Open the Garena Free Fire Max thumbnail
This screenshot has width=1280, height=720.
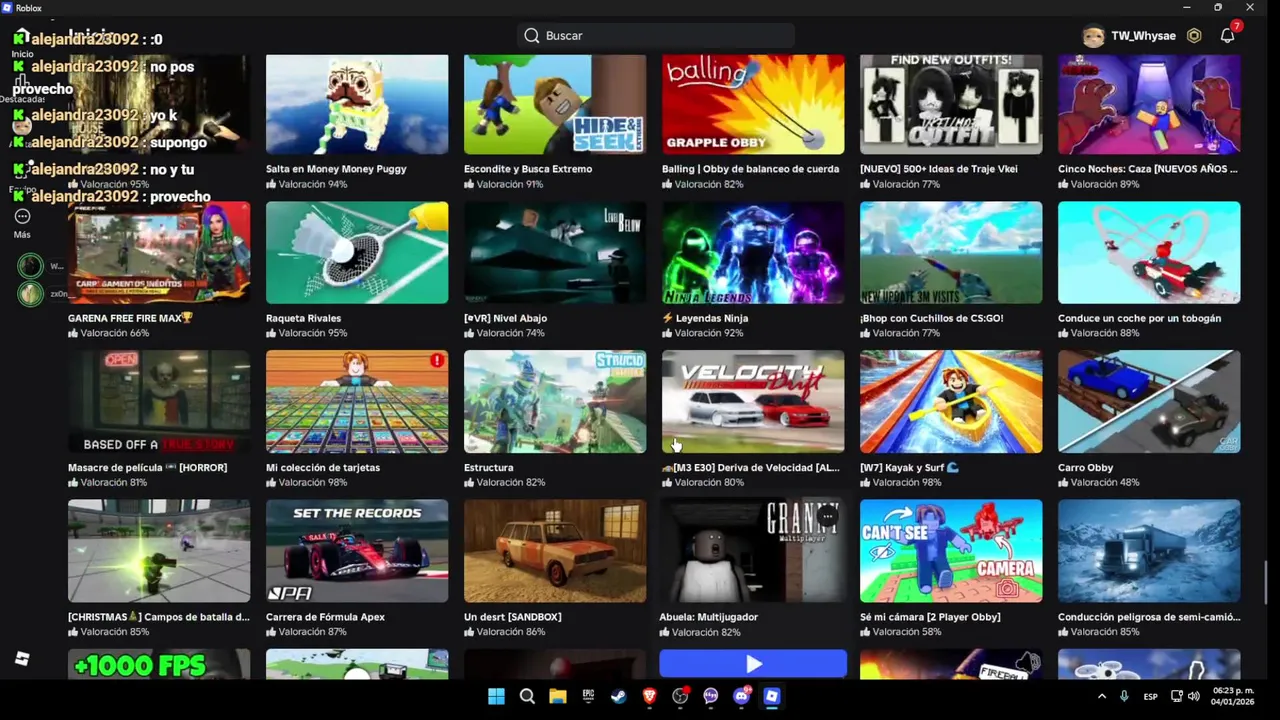pyautogui.click(x=159, y=252)
